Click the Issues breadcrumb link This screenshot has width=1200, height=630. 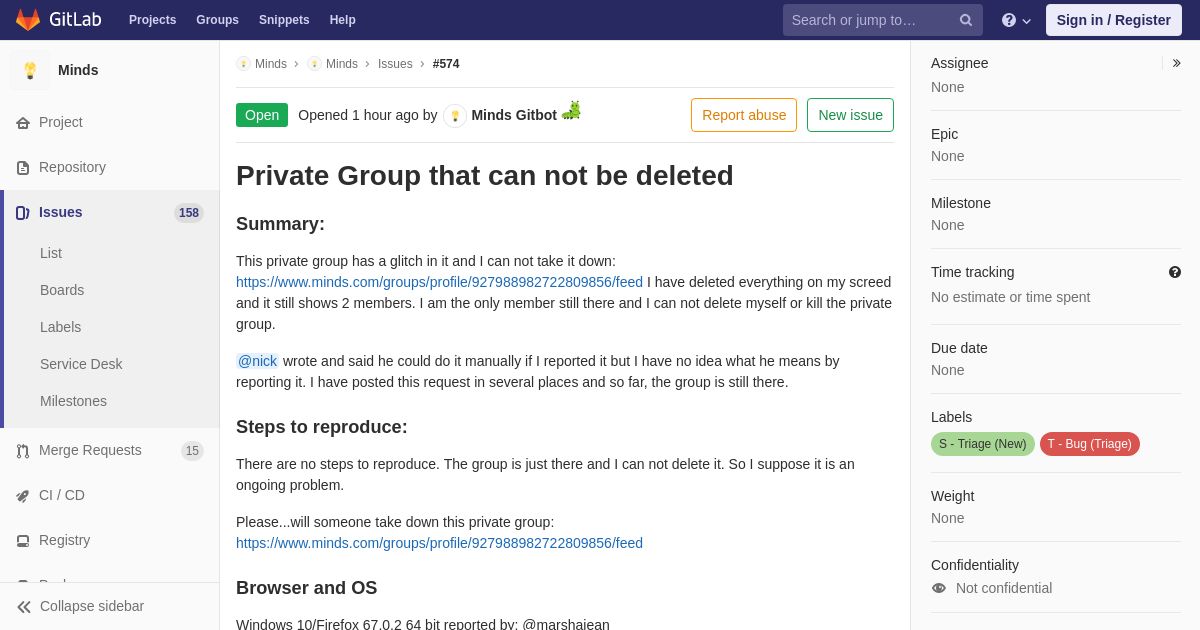click(x=395, y=64)
